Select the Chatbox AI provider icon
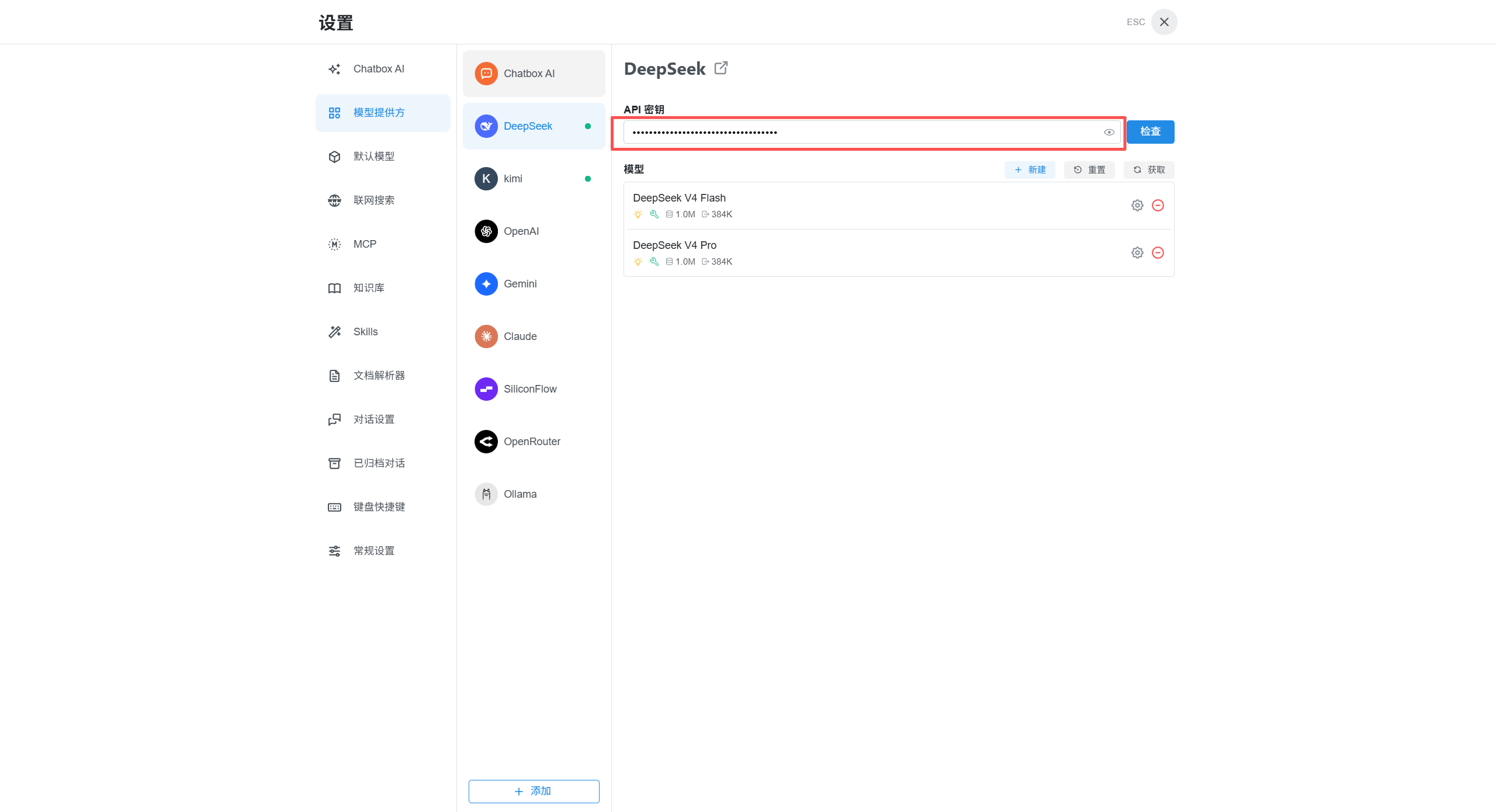Viewport: 1496px width, 812px height. click(486, 74)
